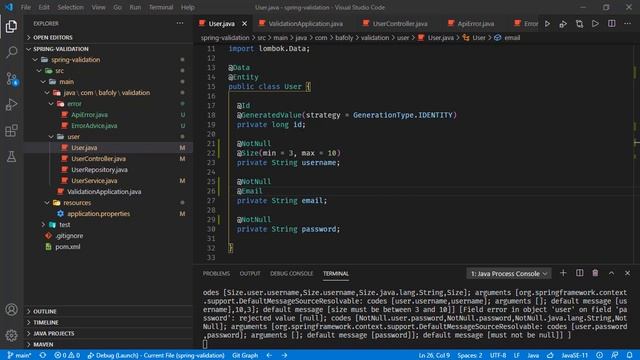Click Explorer more actions ellipsis
Image resolution: width=640 pixels, height=360 pixels.
click(180, 23)
